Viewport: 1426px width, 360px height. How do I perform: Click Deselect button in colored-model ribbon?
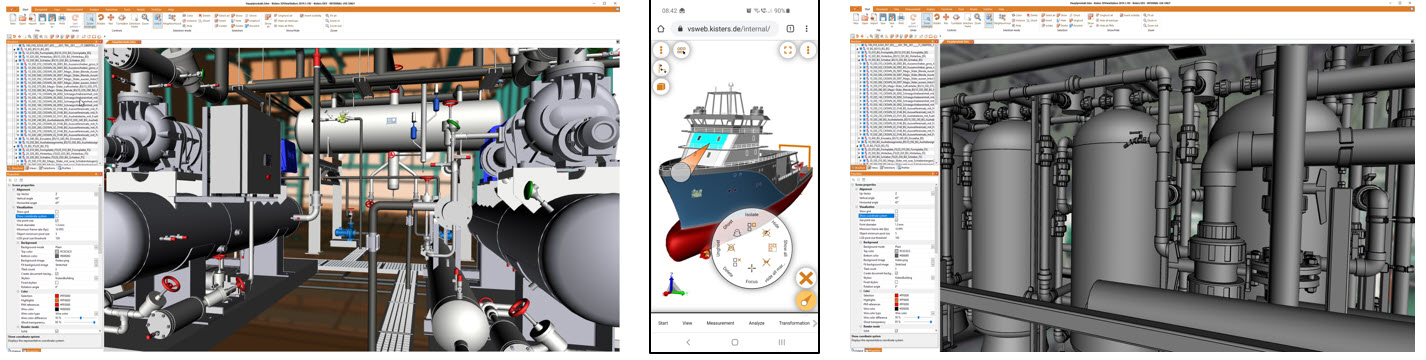[x=251, y=26]
